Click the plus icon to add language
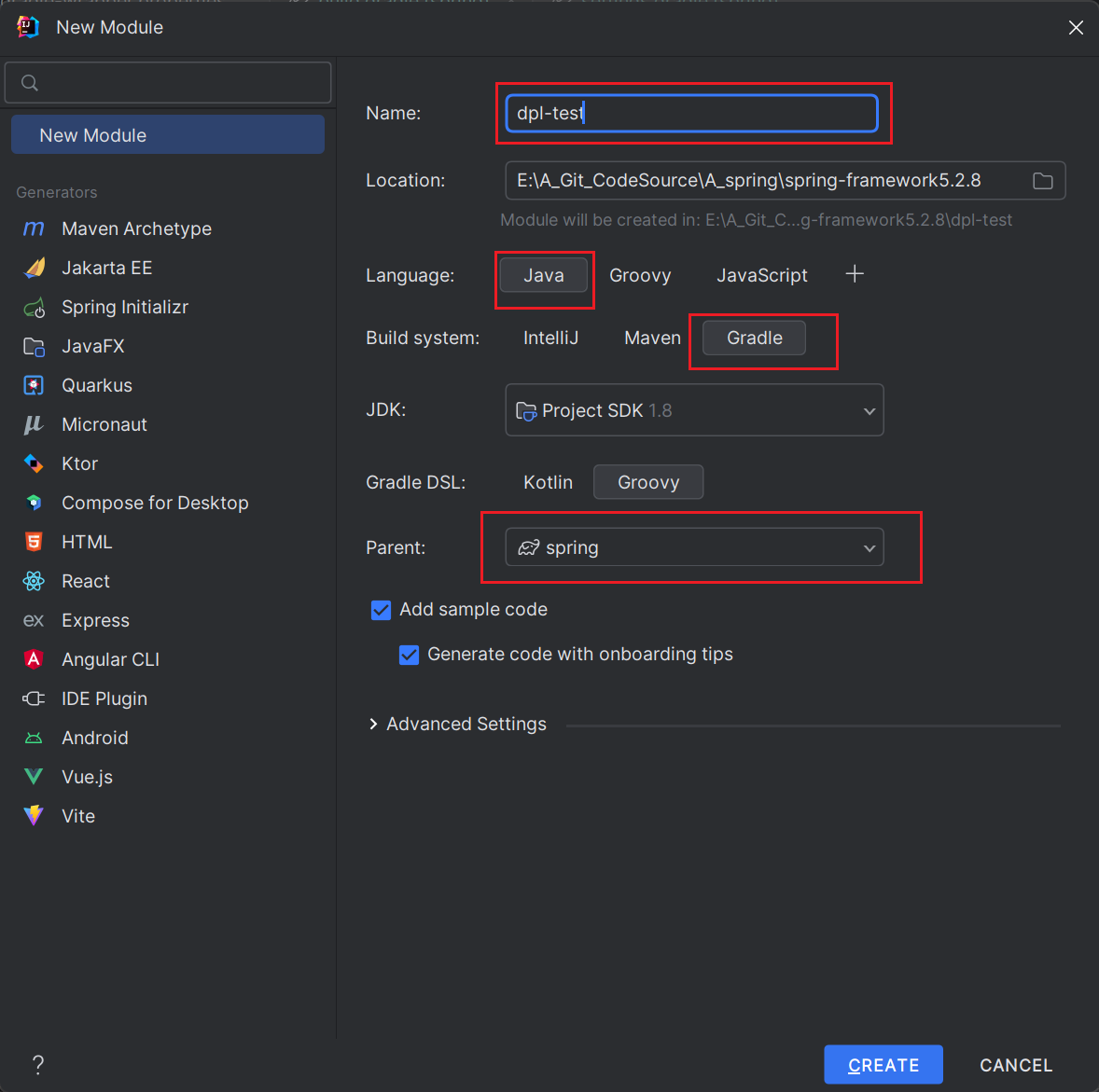The height and width of the screenshot is (1092, 1099). tap(855, 274)
